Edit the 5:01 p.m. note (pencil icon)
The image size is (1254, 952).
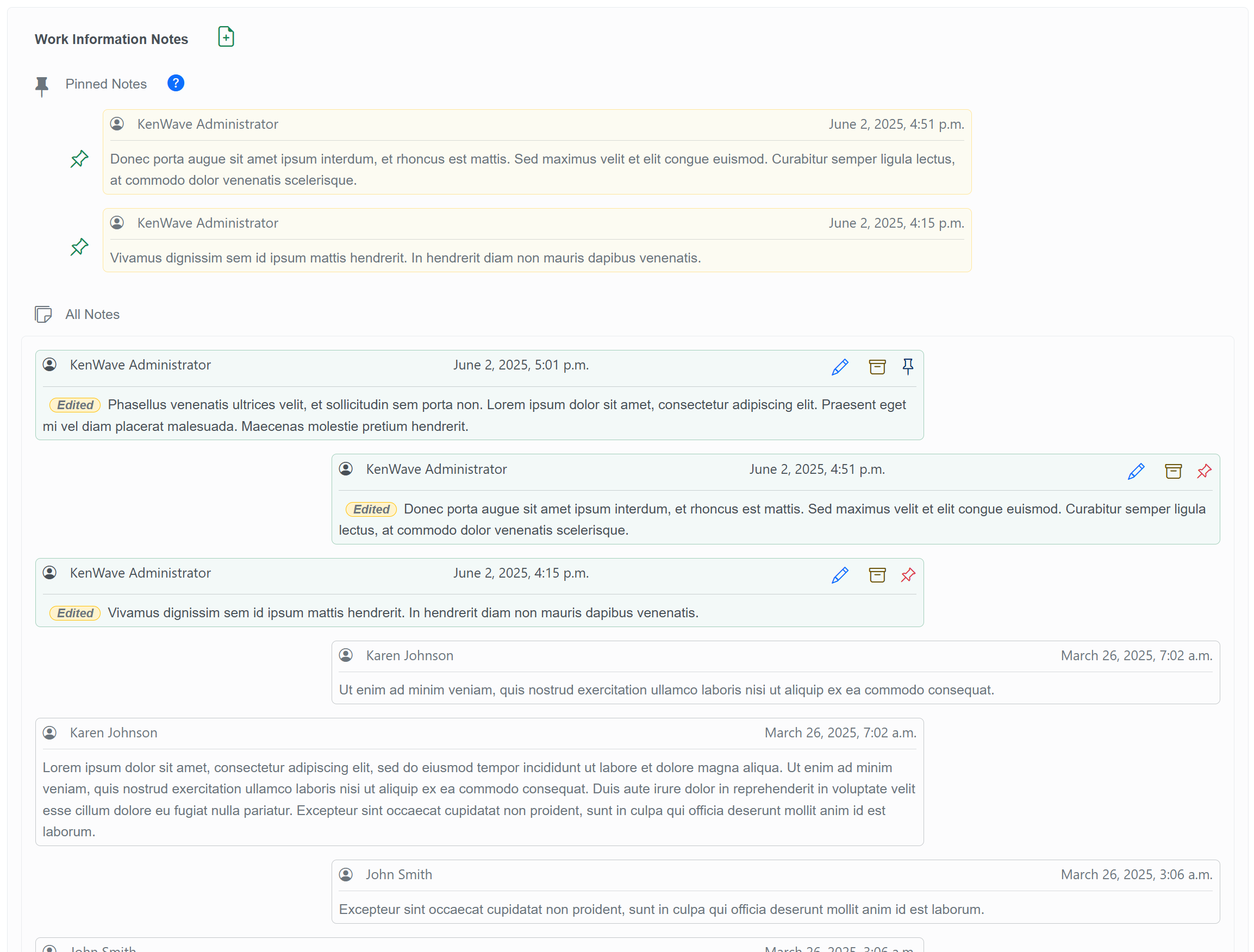tap(840, 367)
